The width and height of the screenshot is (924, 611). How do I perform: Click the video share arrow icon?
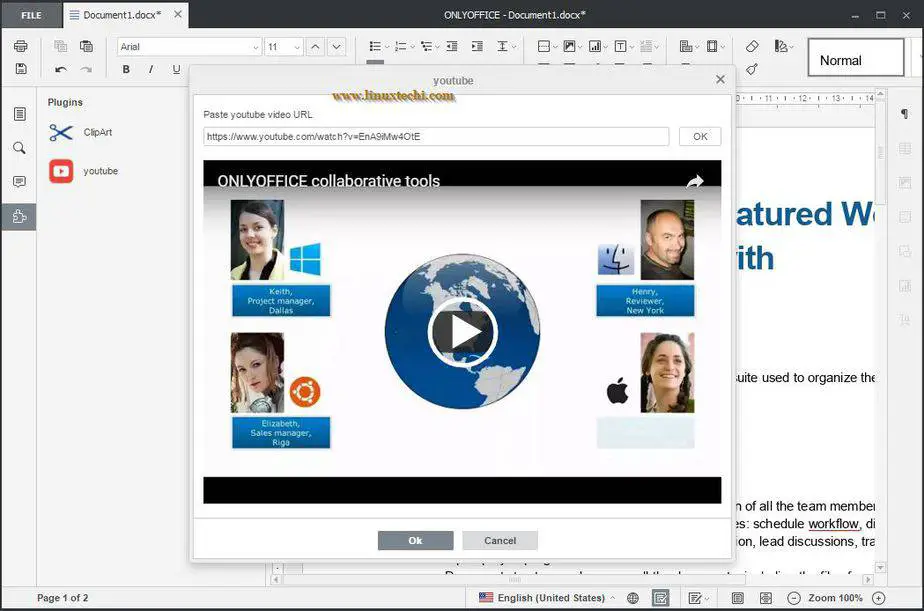(x=695, y=181)
